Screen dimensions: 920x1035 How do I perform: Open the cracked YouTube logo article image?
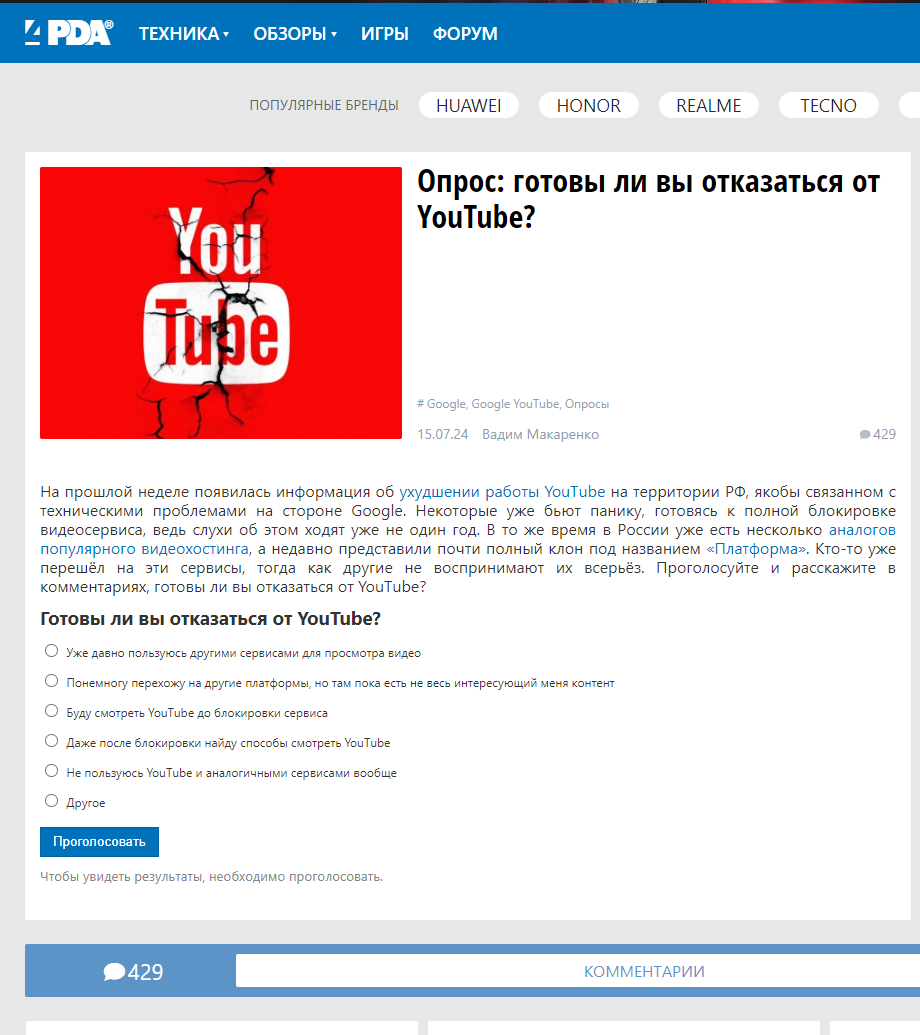click(x=221, y=303)
